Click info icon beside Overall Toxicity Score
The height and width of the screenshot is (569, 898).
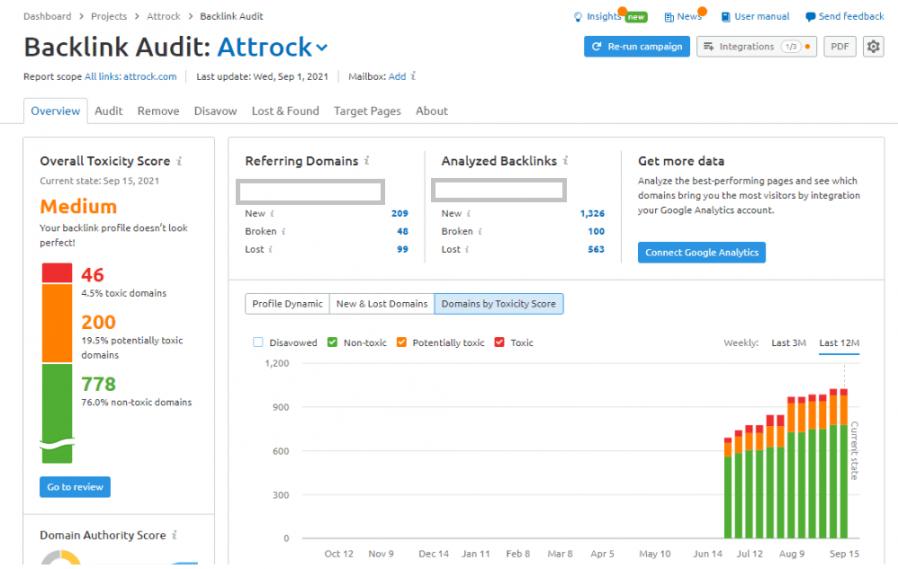coord(179,161)
